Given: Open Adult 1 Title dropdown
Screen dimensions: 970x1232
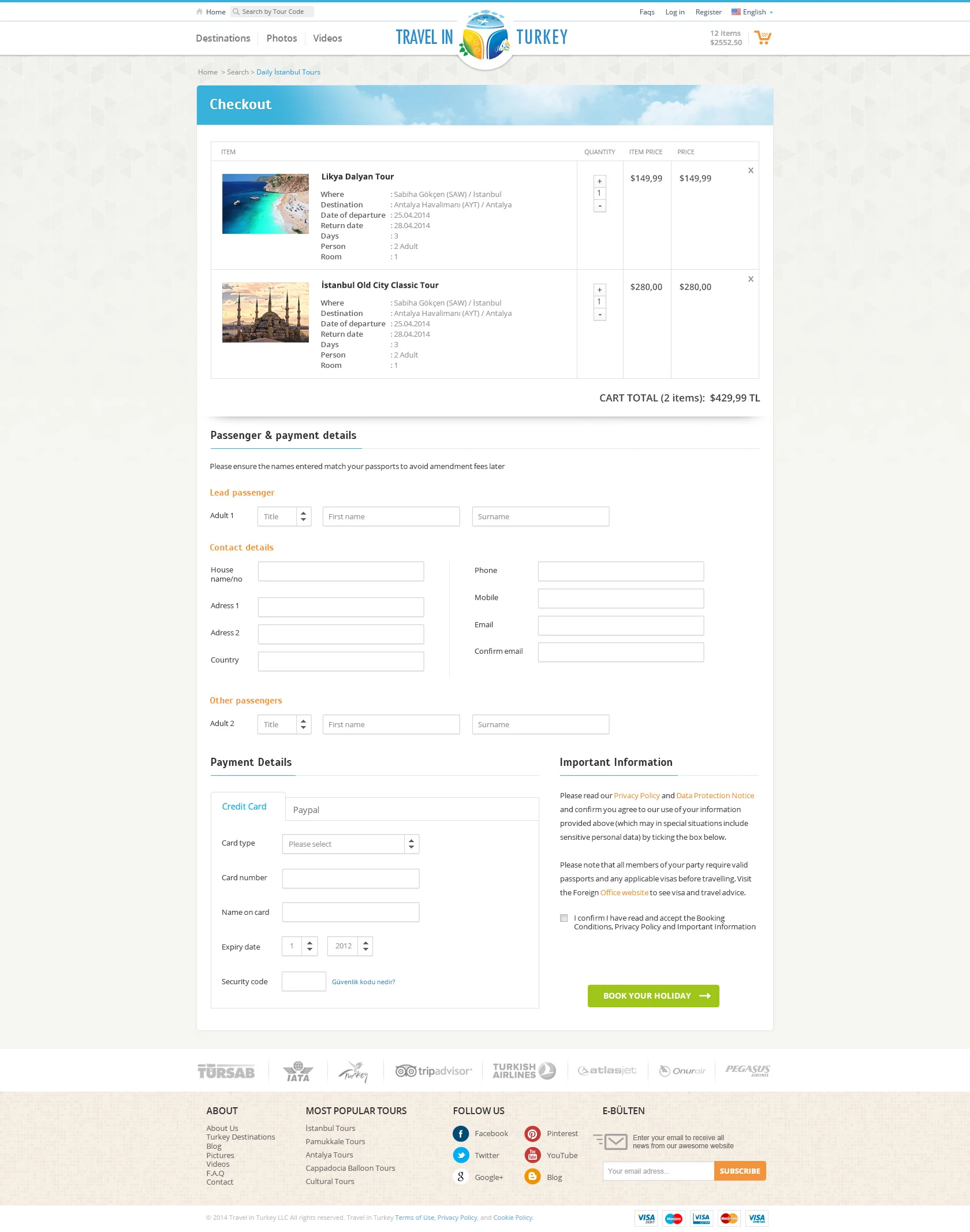Looking at the screenshot, I should [284, 516].
